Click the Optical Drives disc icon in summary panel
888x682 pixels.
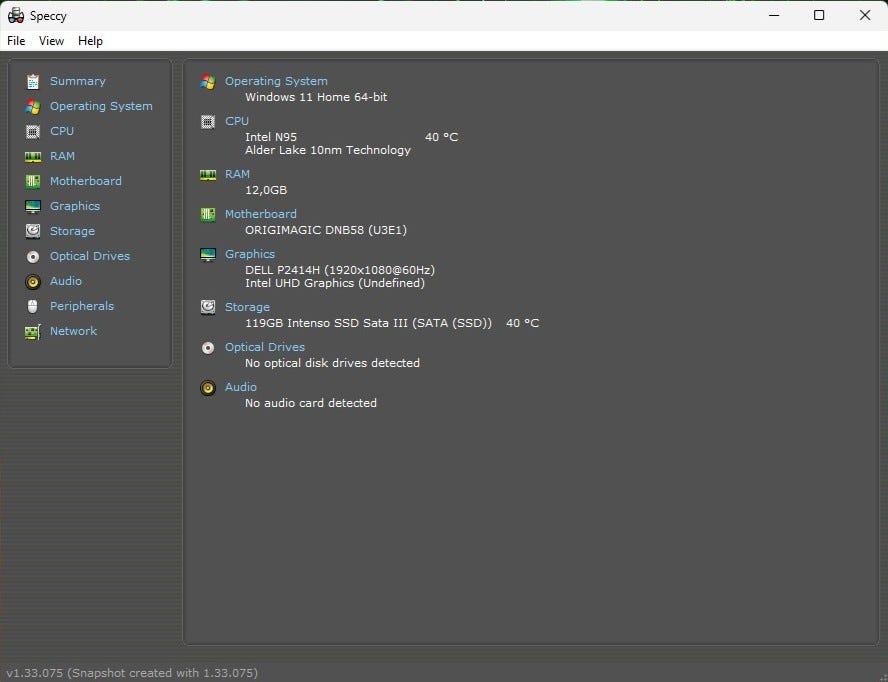click(208, 348)
